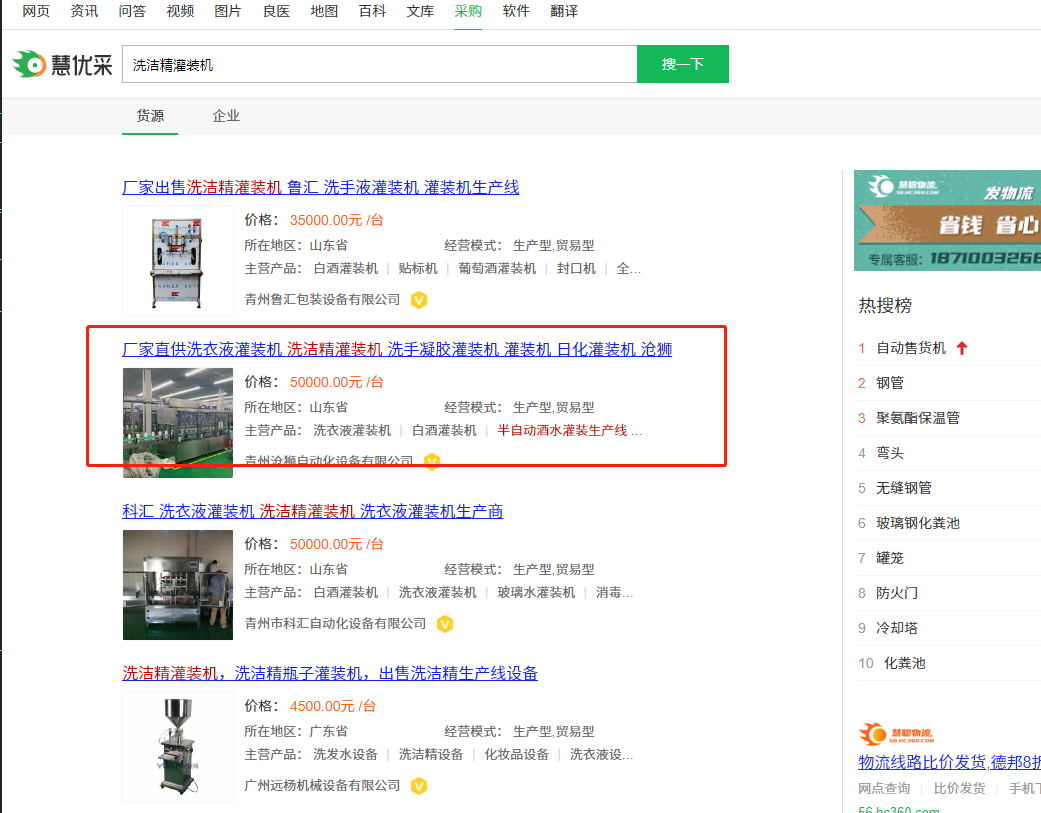Open hot search 玻璃钢化粪池
Screen dimensions: 1041x813
coord(918,523)
